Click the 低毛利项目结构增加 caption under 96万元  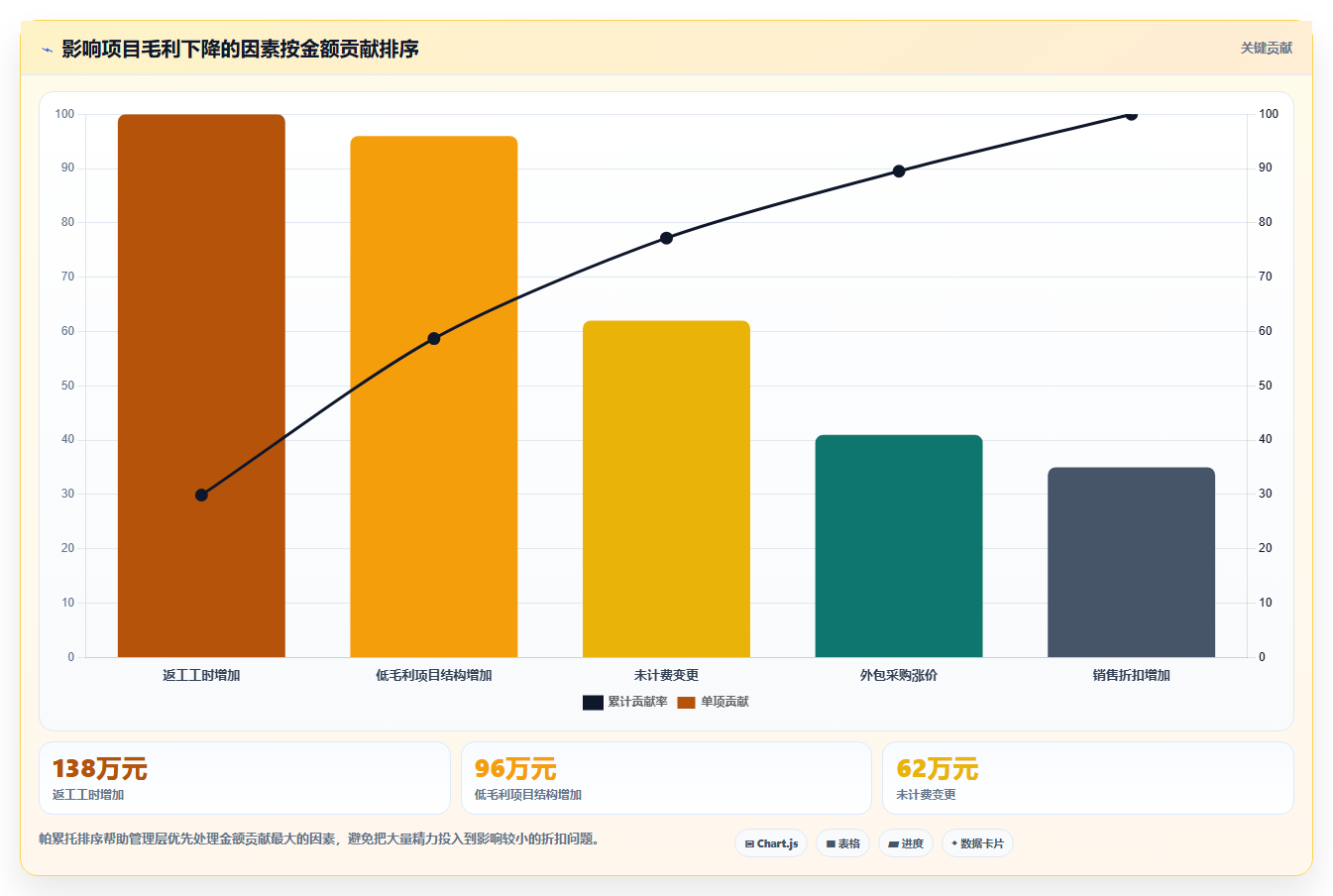(x=528, y=795)
